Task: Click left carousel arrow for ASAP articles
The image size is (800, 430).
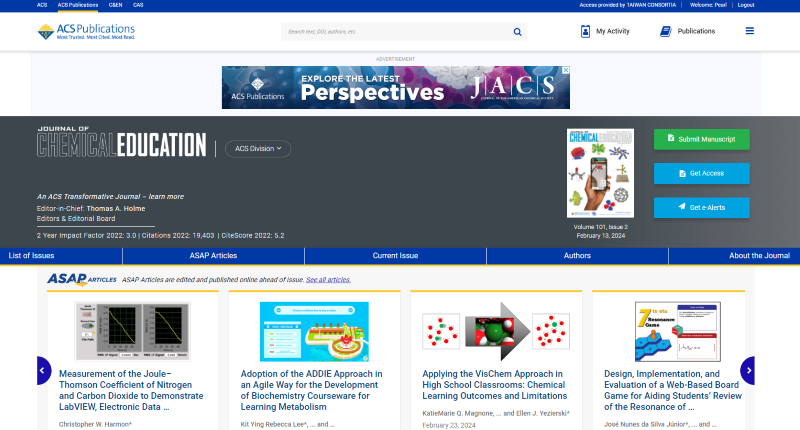Action: (43, 370)
